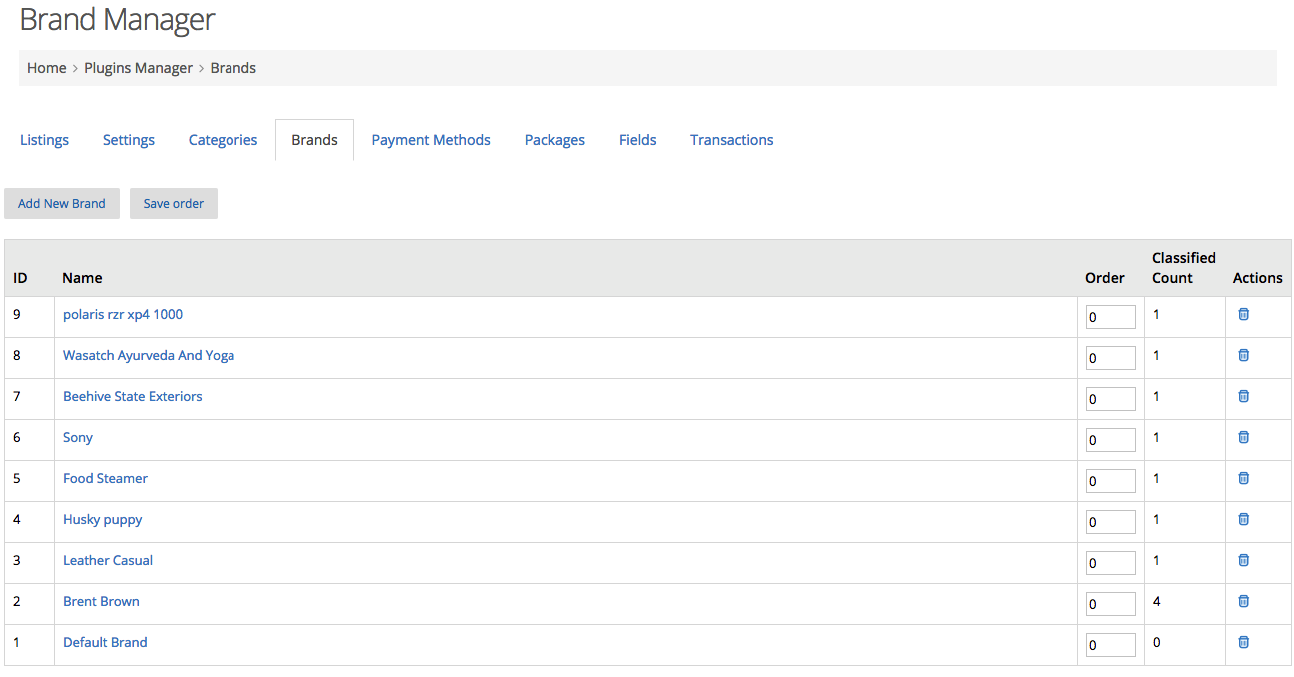This screenshot has width=1294, height=677.
Task: Click the Sony row order input
Action: pos(1111,440)
